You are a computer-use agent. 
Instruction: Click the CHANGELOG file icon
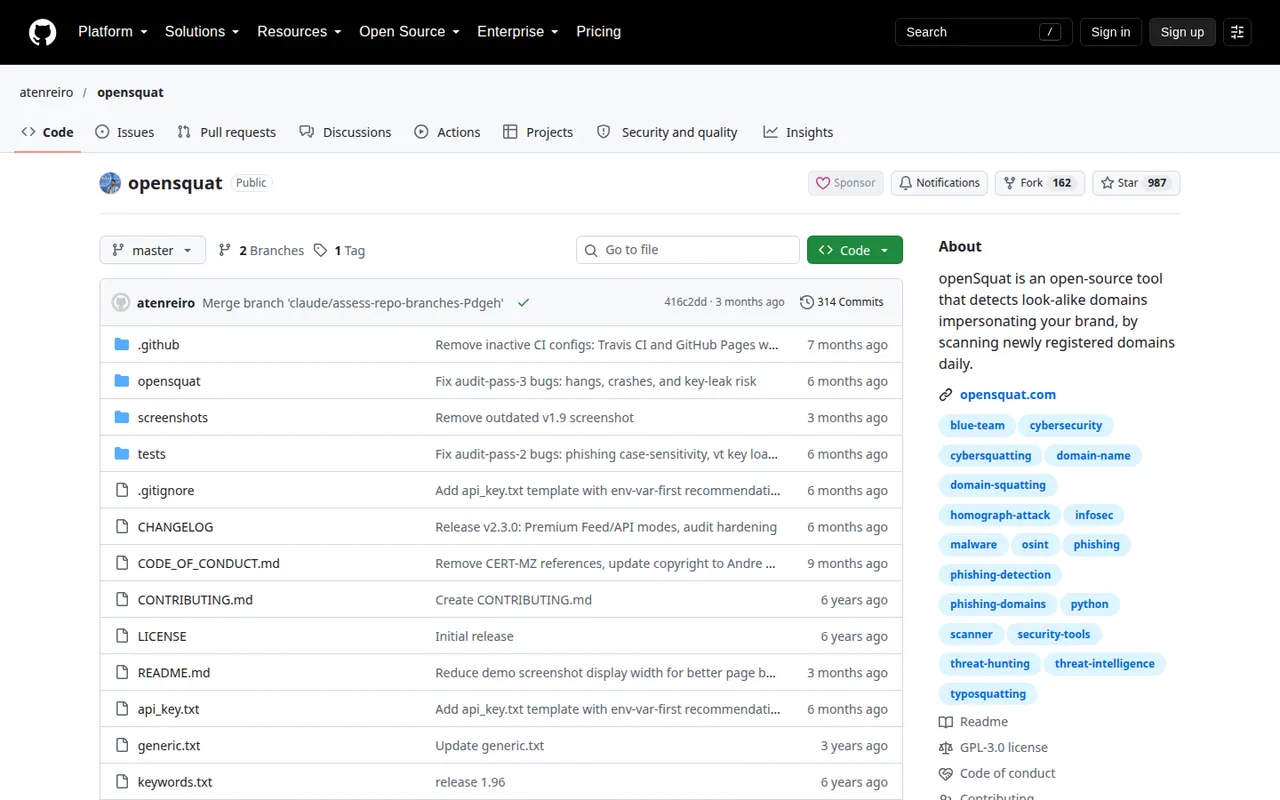tap(122, 527)
